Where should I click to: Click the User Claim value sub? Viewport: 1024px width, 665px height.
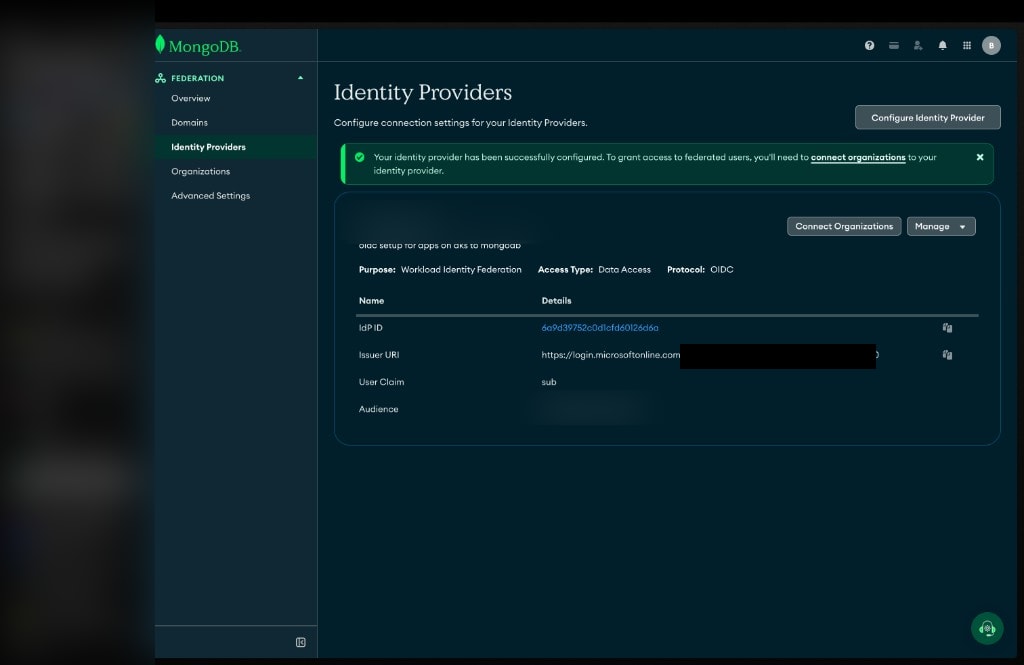549,382
